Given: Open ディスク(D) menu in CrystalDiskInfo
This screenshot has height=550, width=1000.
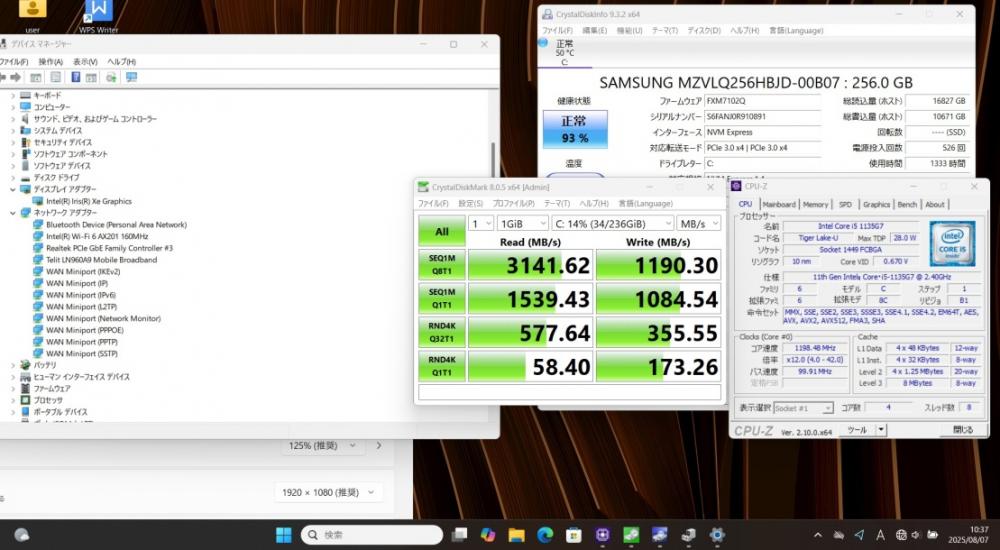Looking at the screenshot, I should (x=703, y=31).
